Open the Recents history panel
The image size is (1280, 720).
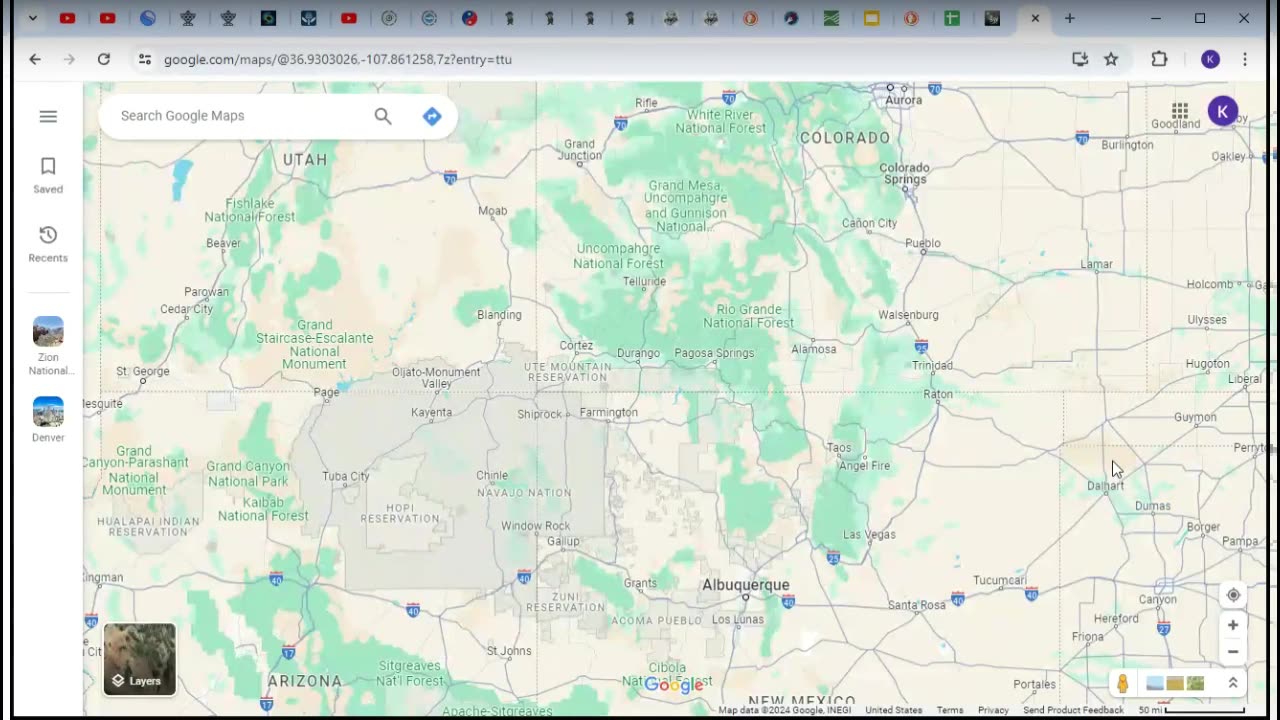[48, 243]
